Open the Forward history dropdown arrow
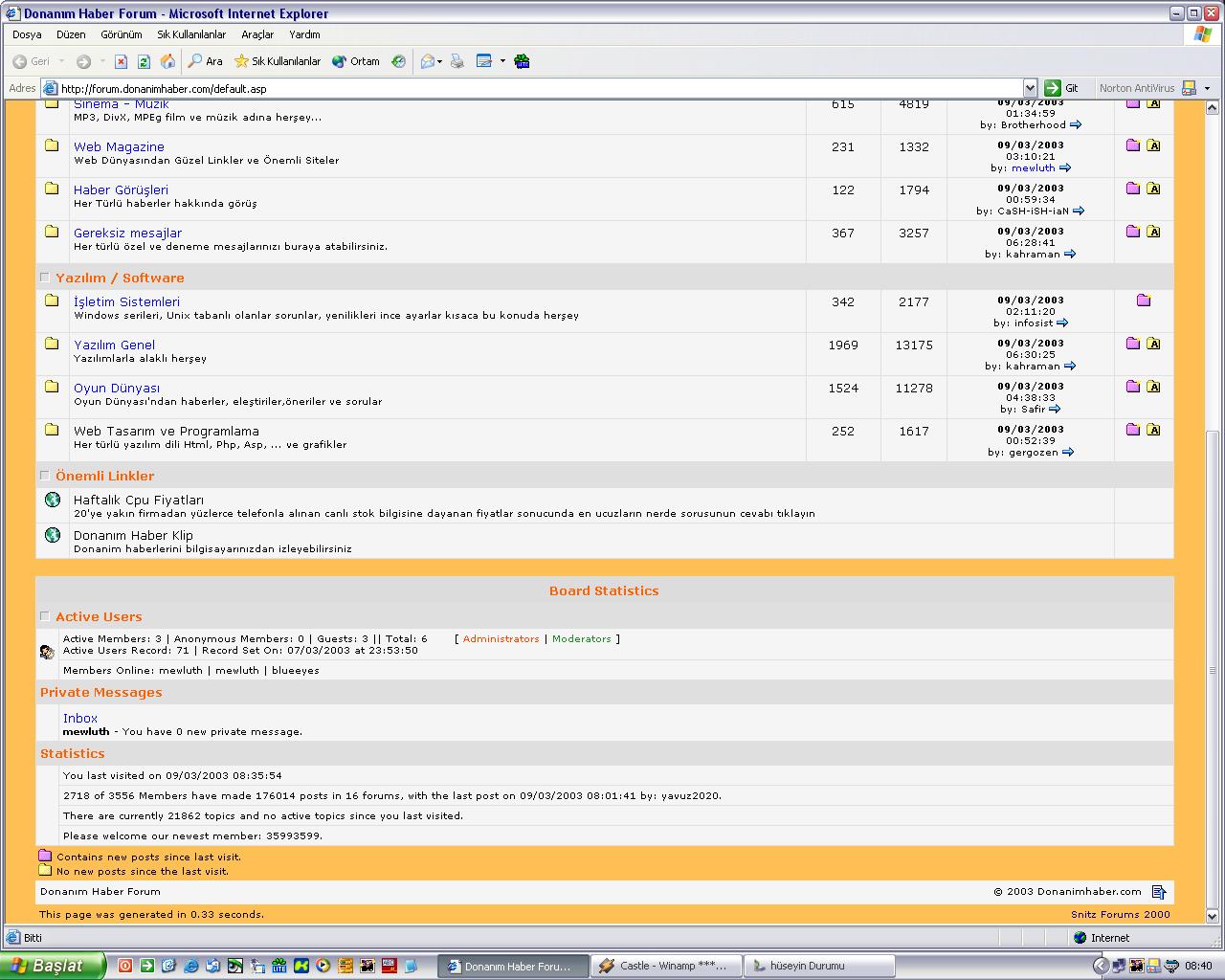 click(101, 61)
